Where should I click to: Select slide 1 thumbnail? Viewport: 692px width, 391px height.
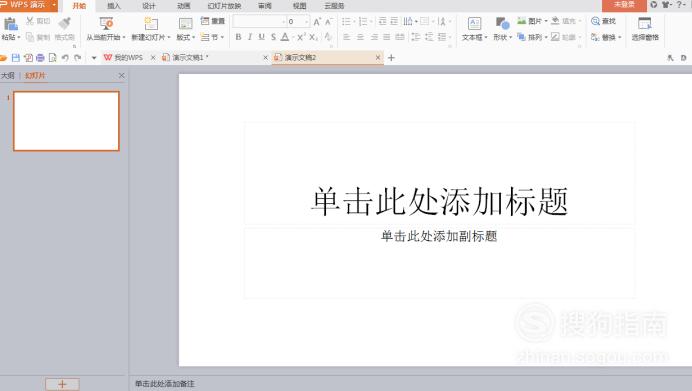pyautogui.click(x=66, y=121)
